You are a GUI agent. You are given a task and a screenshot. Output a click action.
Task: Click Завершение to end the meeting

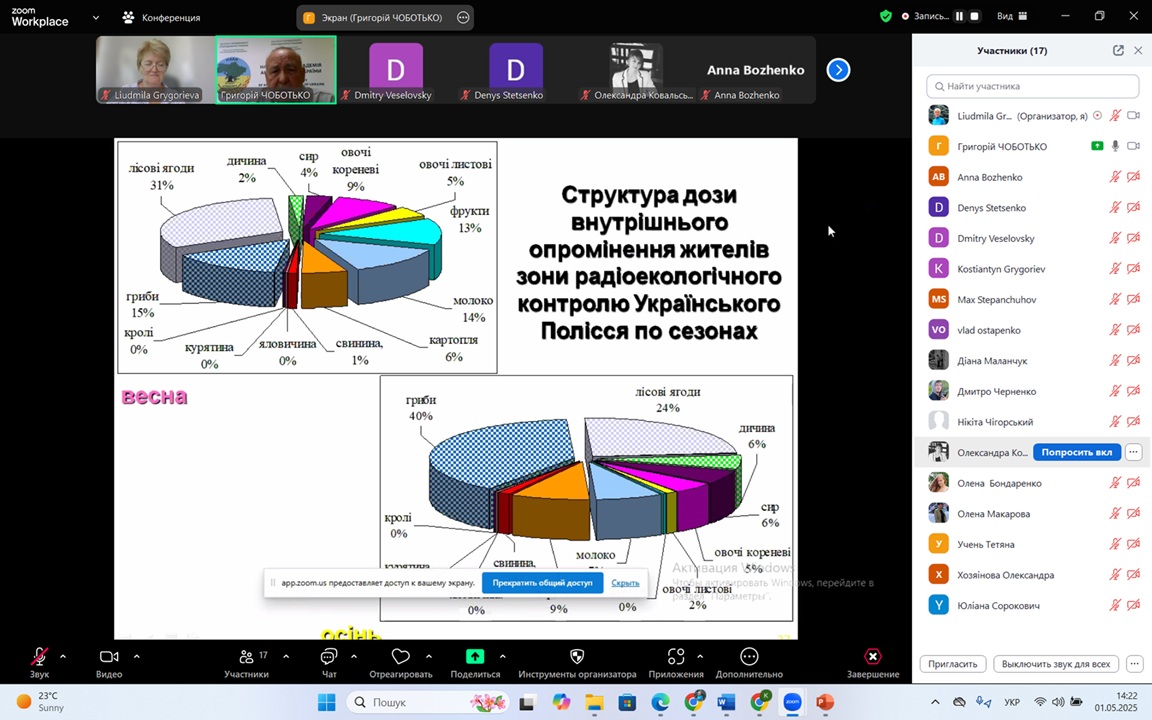[873, 662]
